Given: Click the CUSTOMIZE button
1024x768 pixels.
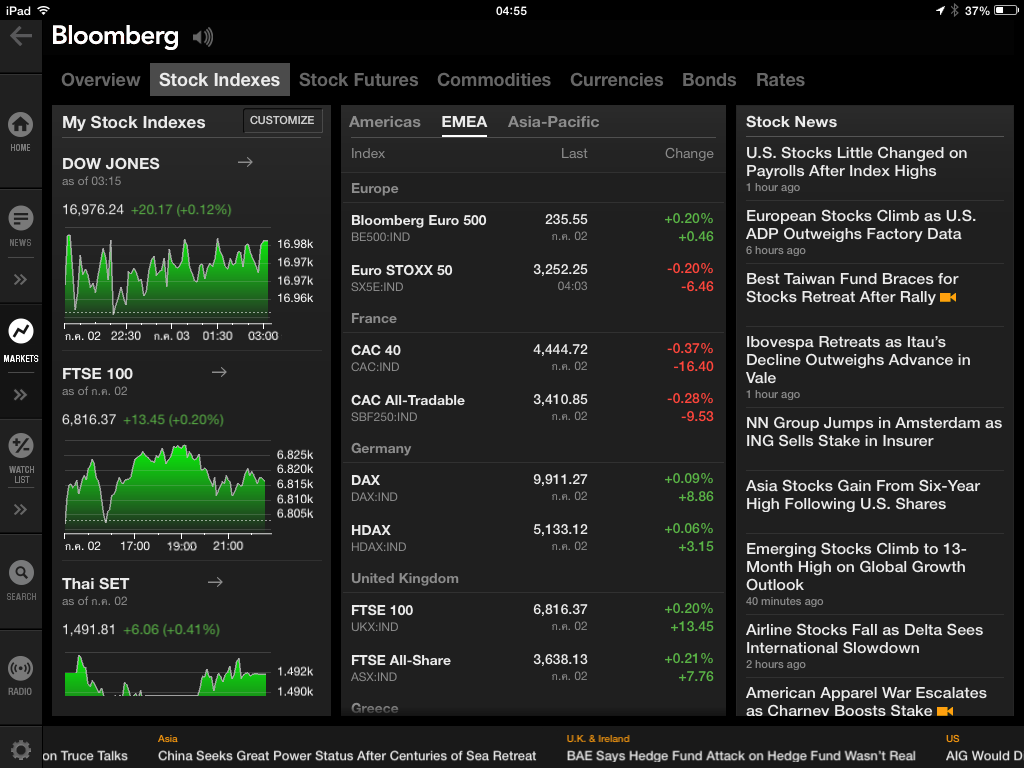Looking at the screenshot, I should click(x=282, y=120).
